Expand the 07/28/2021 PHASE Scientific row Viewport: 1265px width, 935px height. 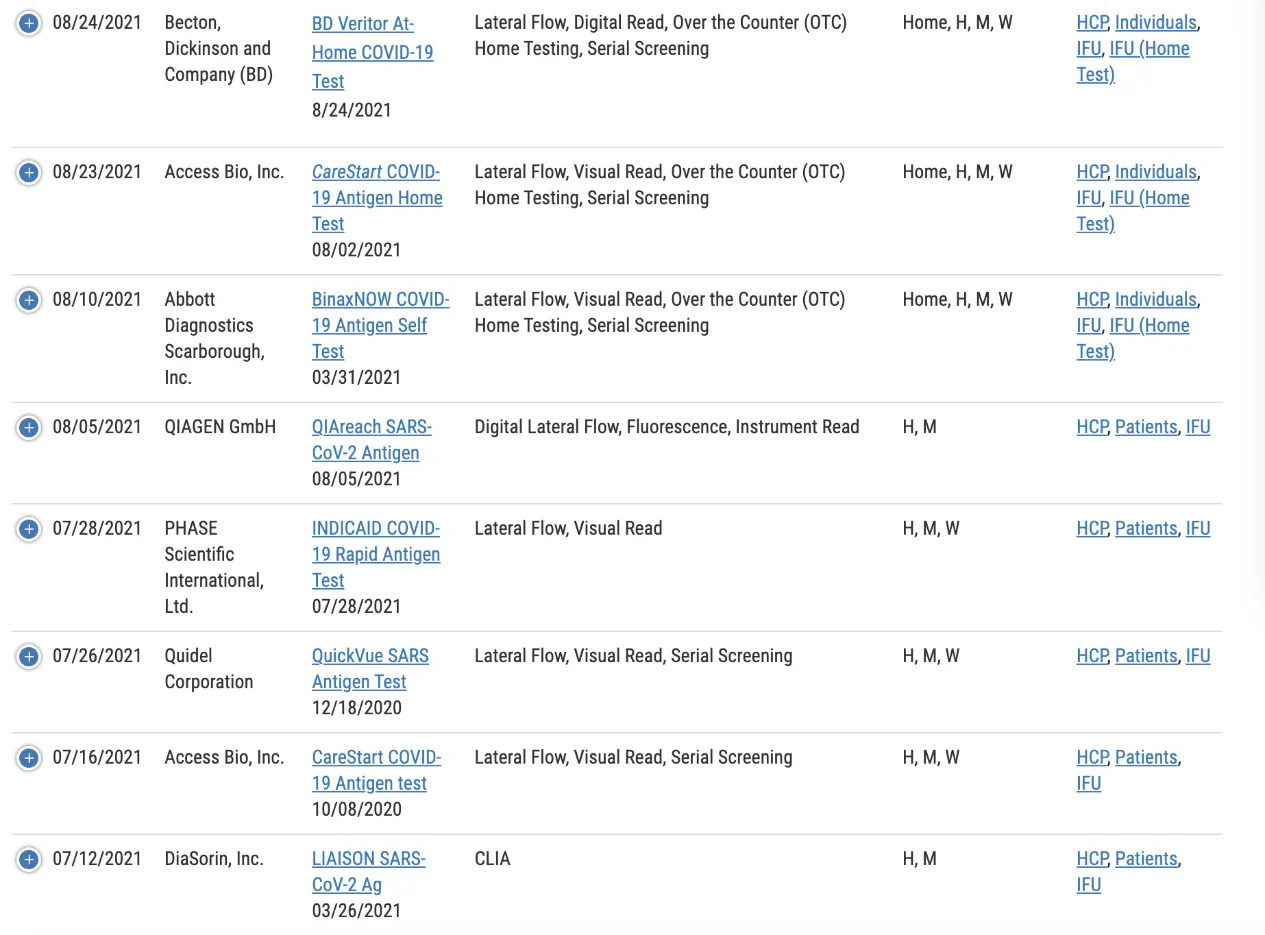[x=29, y=528]
